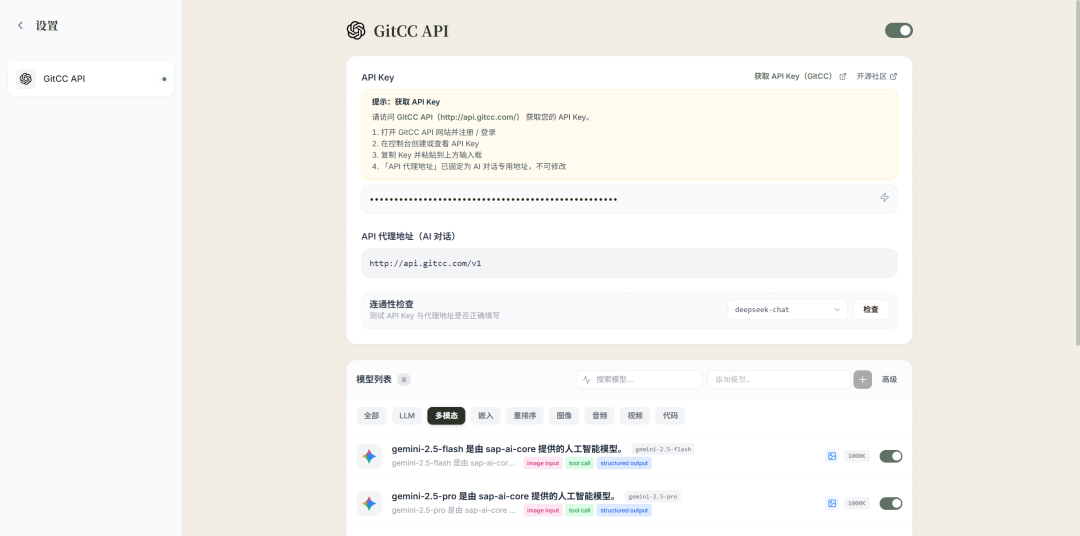
Task: Click the 高级 button
Action: (889, 380)
